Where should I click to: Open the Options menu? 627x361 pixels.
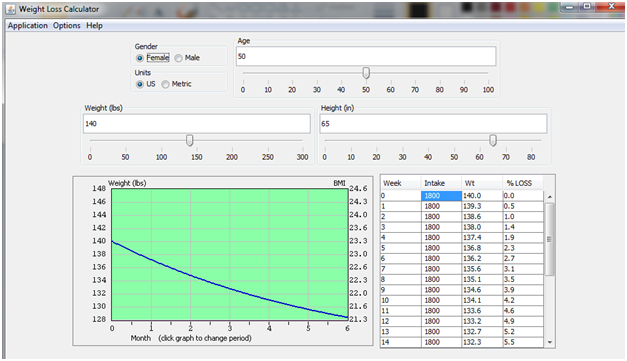click(x=67, y=26)
